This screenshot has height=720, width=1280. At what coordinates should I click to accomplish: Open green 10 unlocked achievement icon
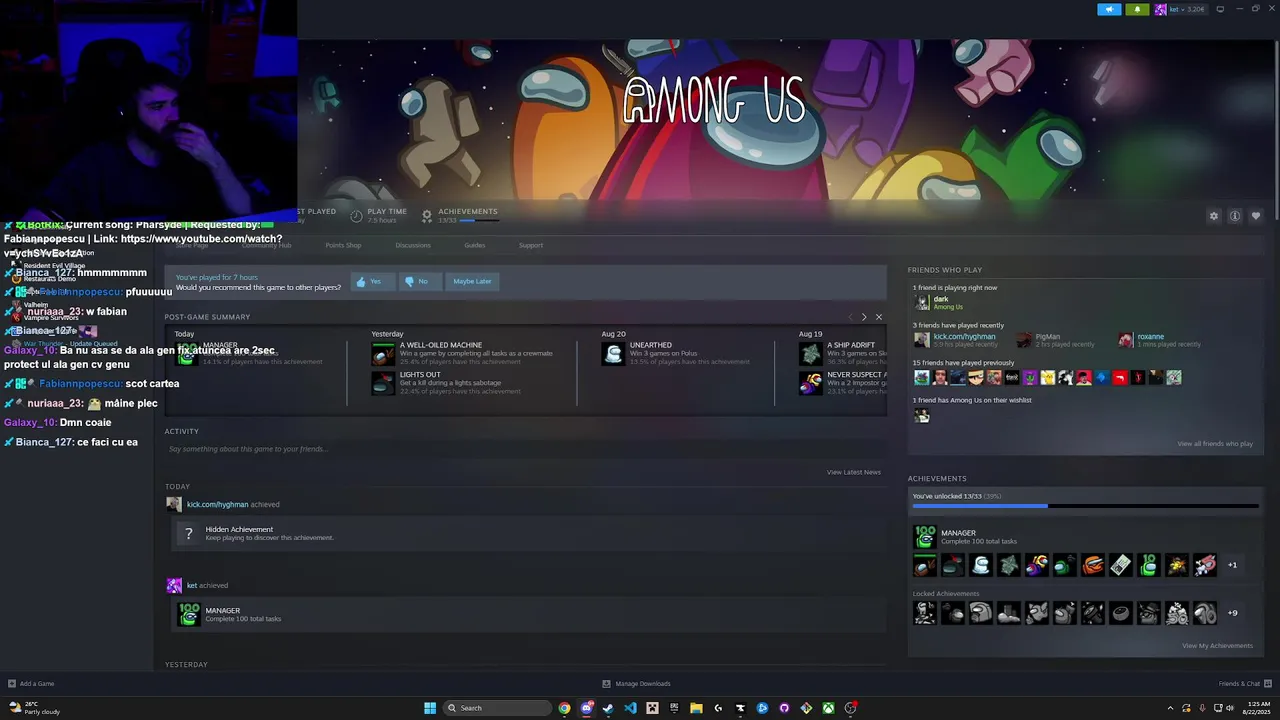(x=1149, y=565)
